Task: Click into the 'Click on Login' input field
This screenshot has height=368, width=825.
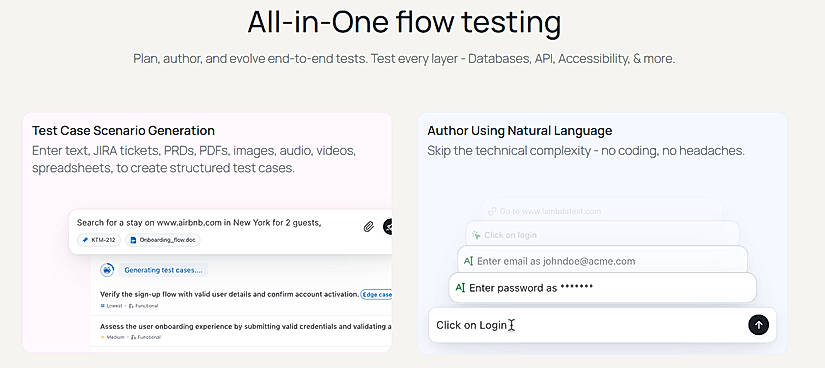Action: pos(602,325)
